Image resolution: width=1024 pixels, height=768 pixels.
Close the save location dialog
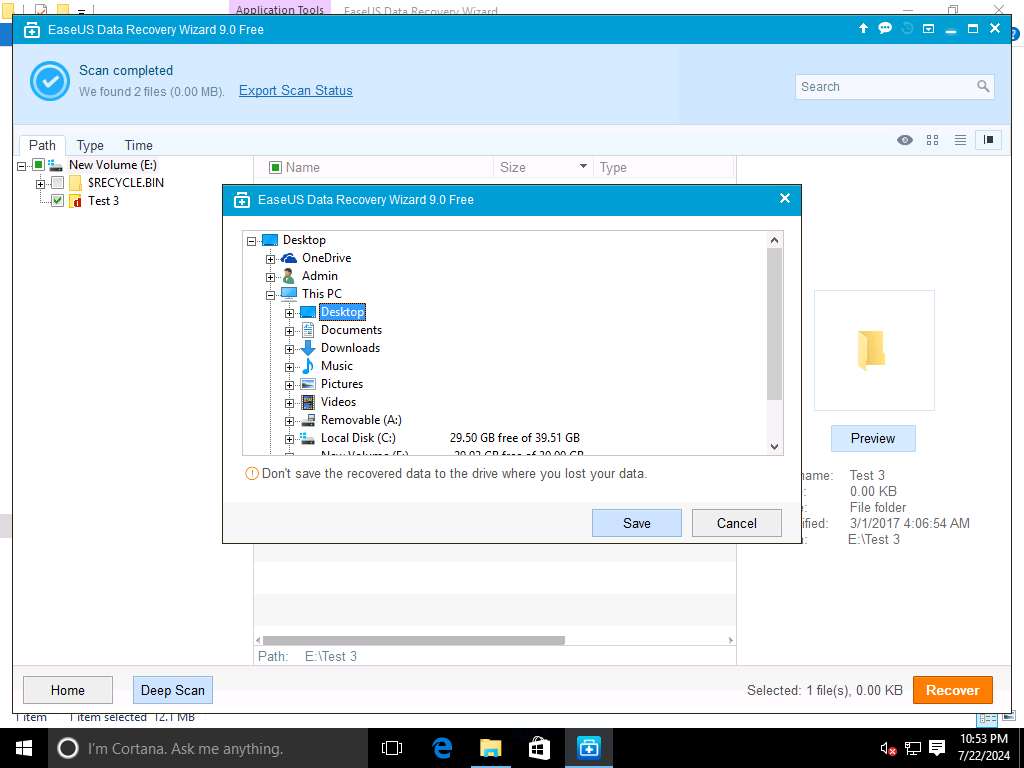coord(785,198)
